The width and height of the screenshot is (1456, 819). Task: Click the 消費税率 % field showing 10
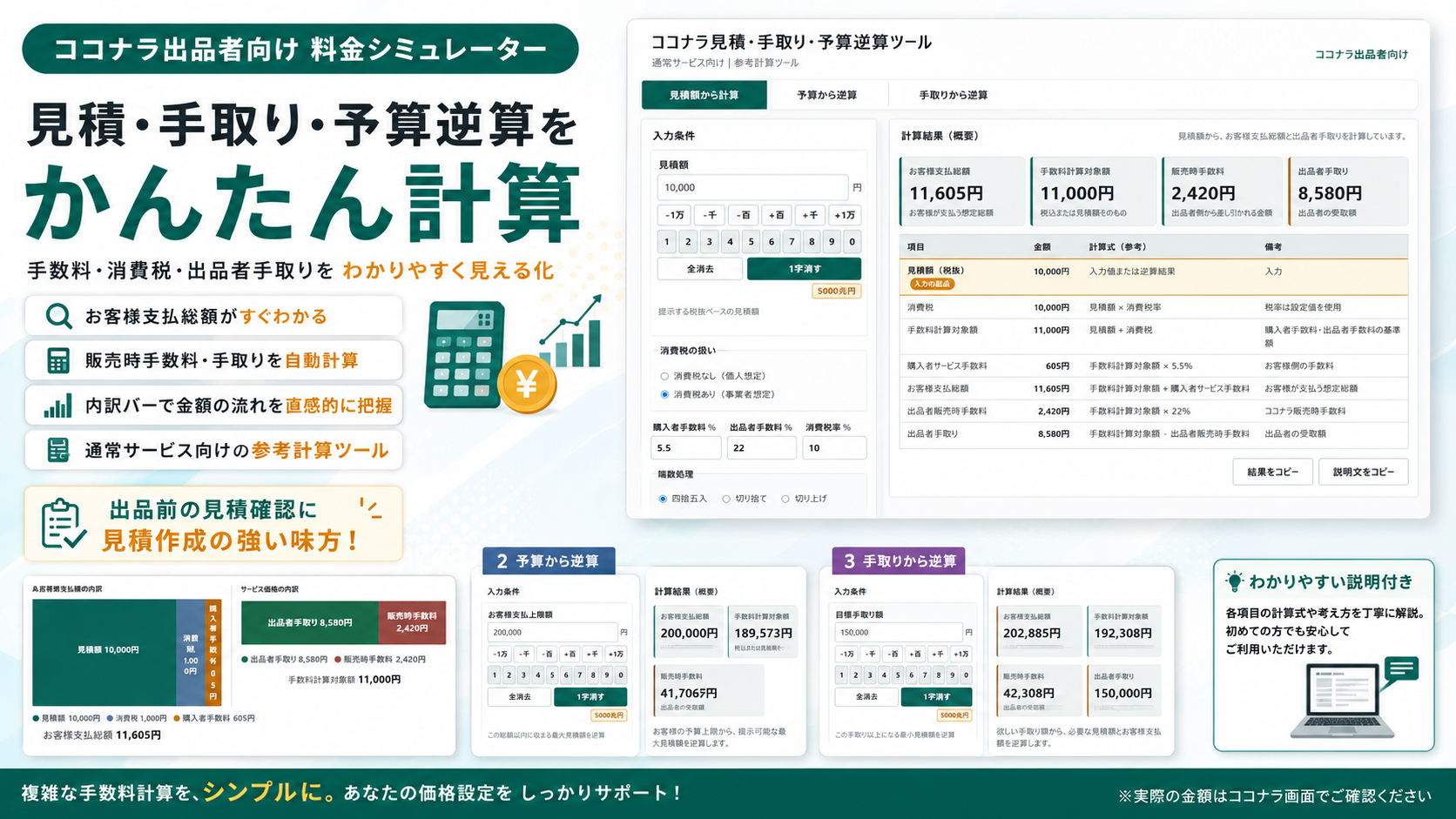834,447
